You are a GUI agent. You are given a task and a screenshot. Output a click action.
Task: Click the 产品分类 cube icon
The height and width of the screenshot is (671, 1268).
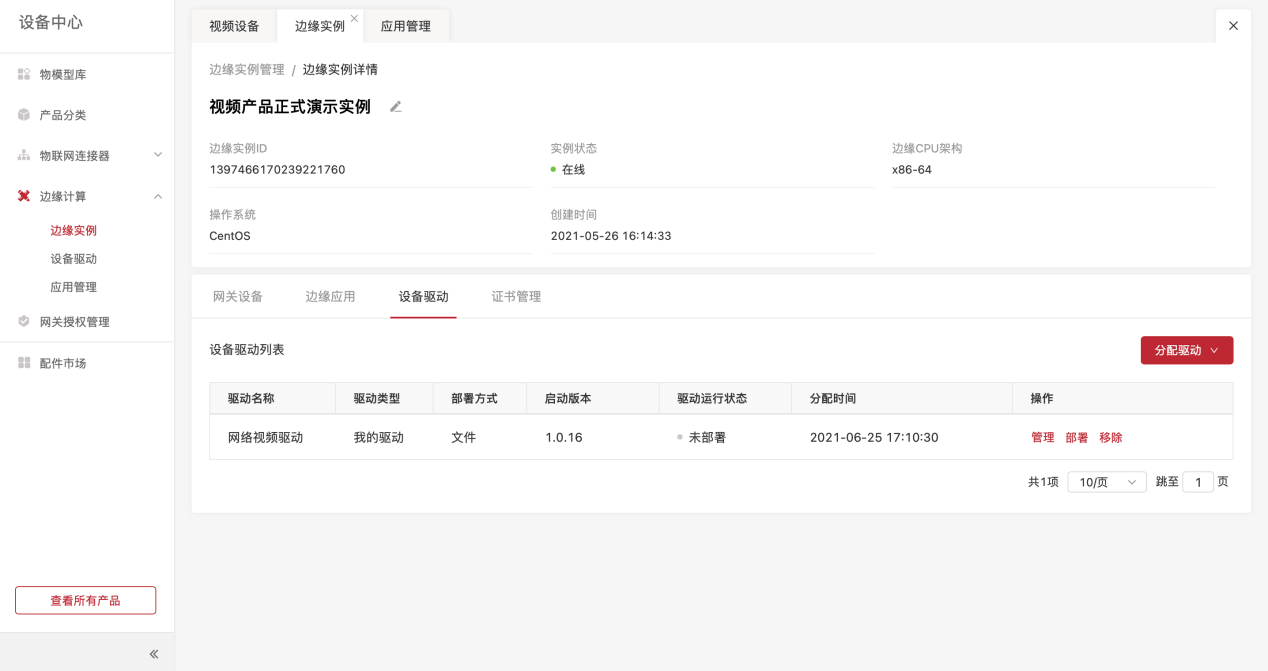24,115
